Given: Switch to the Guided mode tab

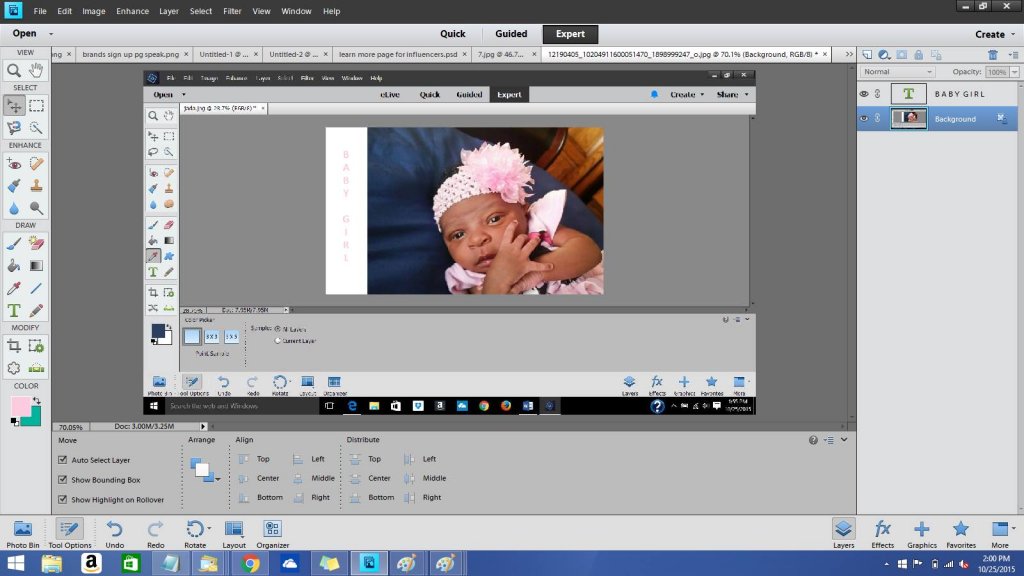Looking at the screenshot, I should coord(511,34).
